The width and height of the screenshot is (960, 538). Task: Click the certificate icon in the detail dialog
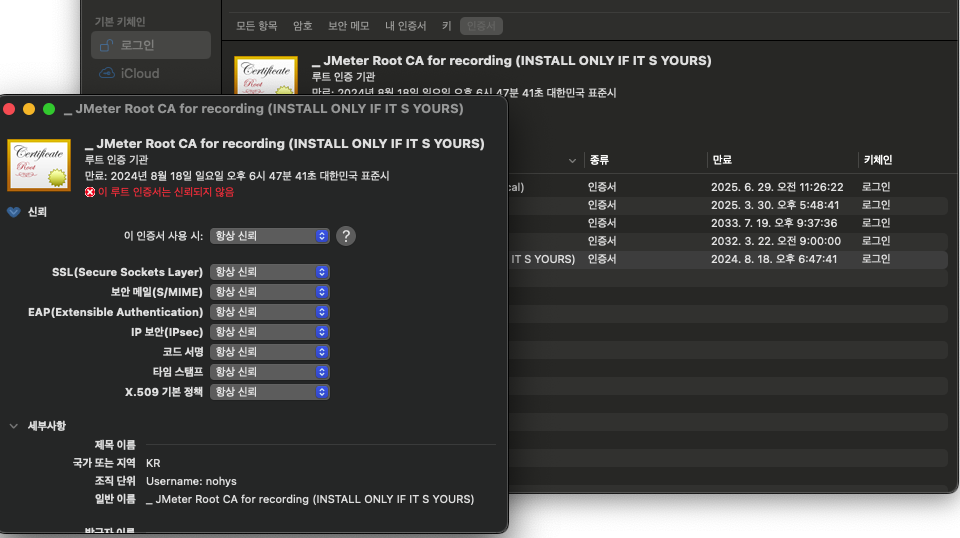tap(39, 165)
